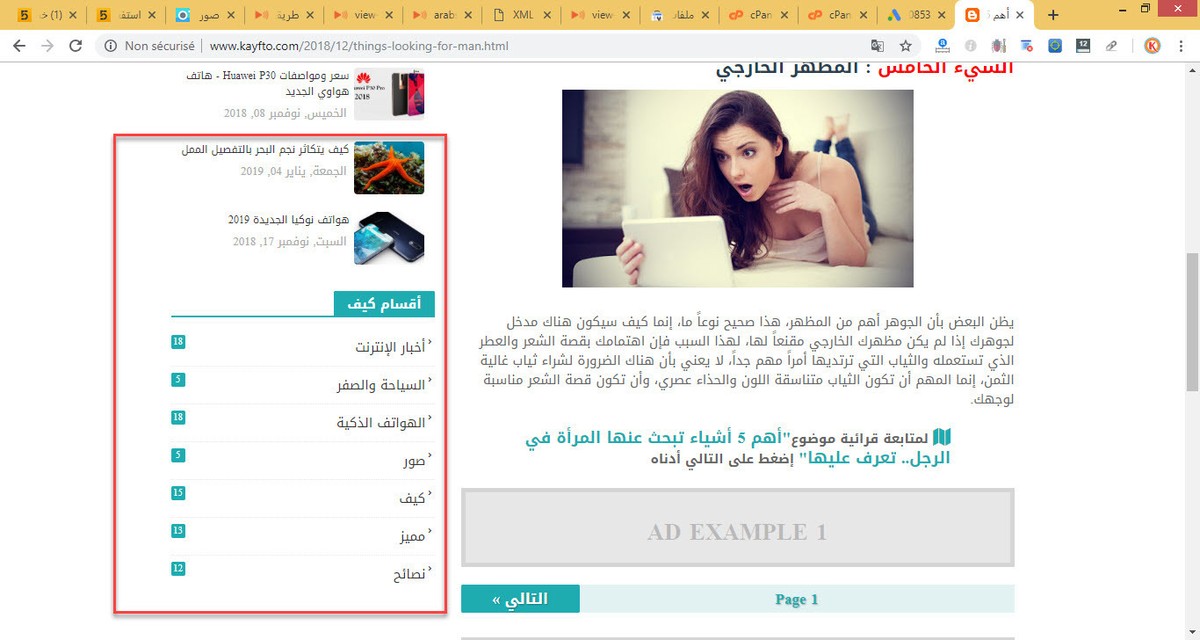Open the Huawei P30 post thumbnail
Screen dimensions: 1200x640
[389, 94]
